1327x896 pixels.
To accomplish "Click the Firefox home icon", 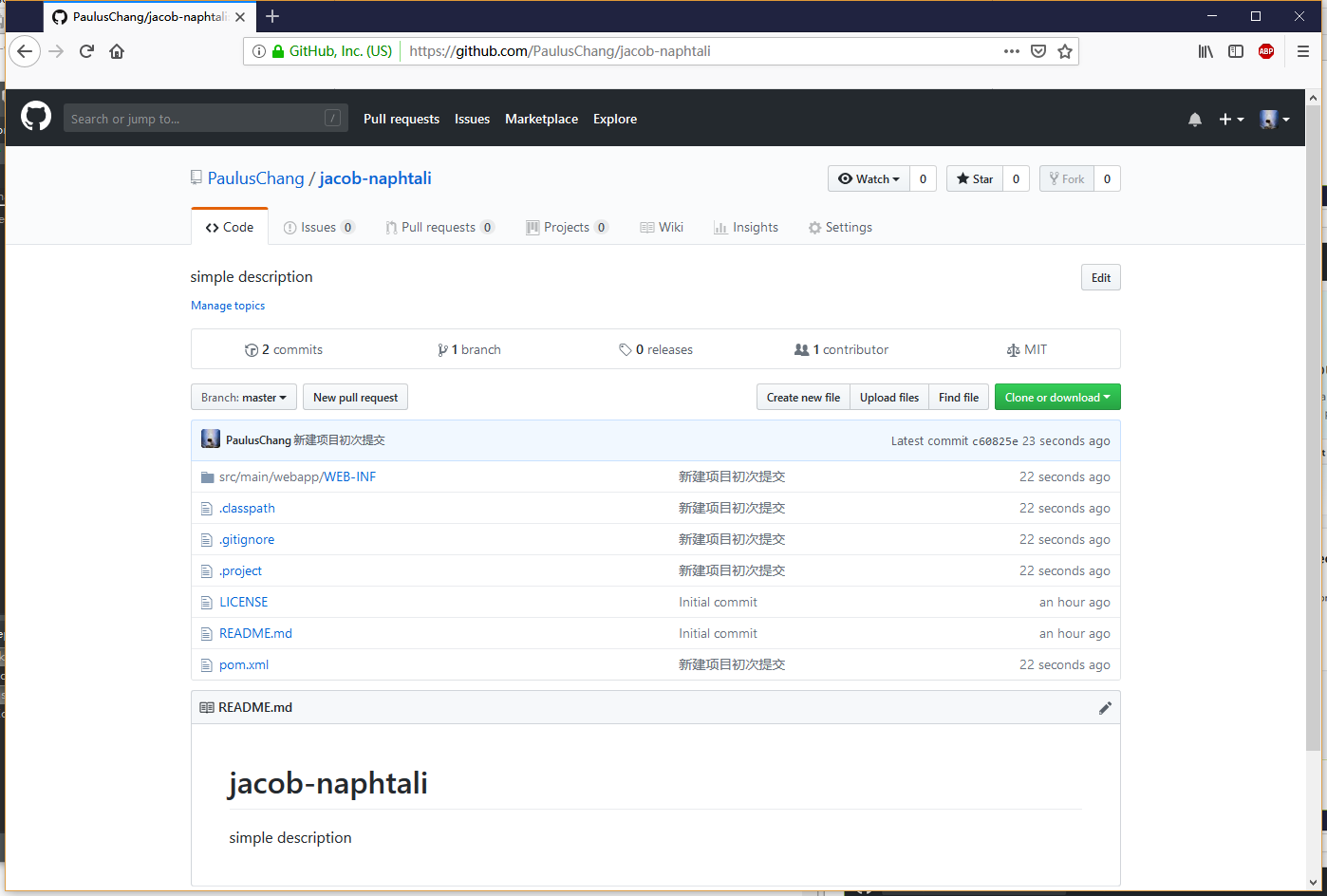I will click(117, 51).
